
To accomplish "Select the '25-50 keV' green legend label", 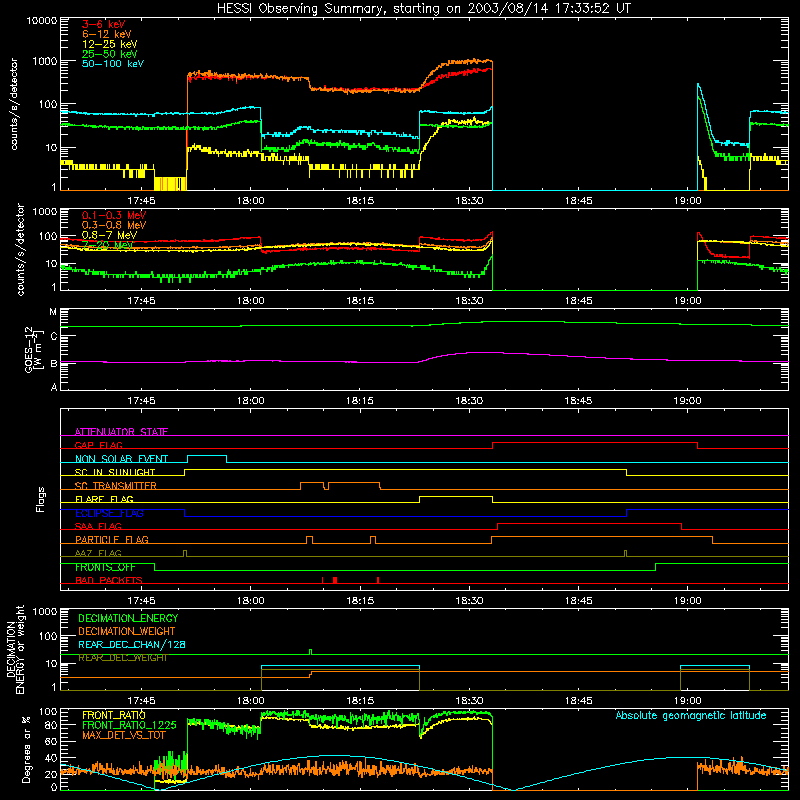I will [110, 54].
